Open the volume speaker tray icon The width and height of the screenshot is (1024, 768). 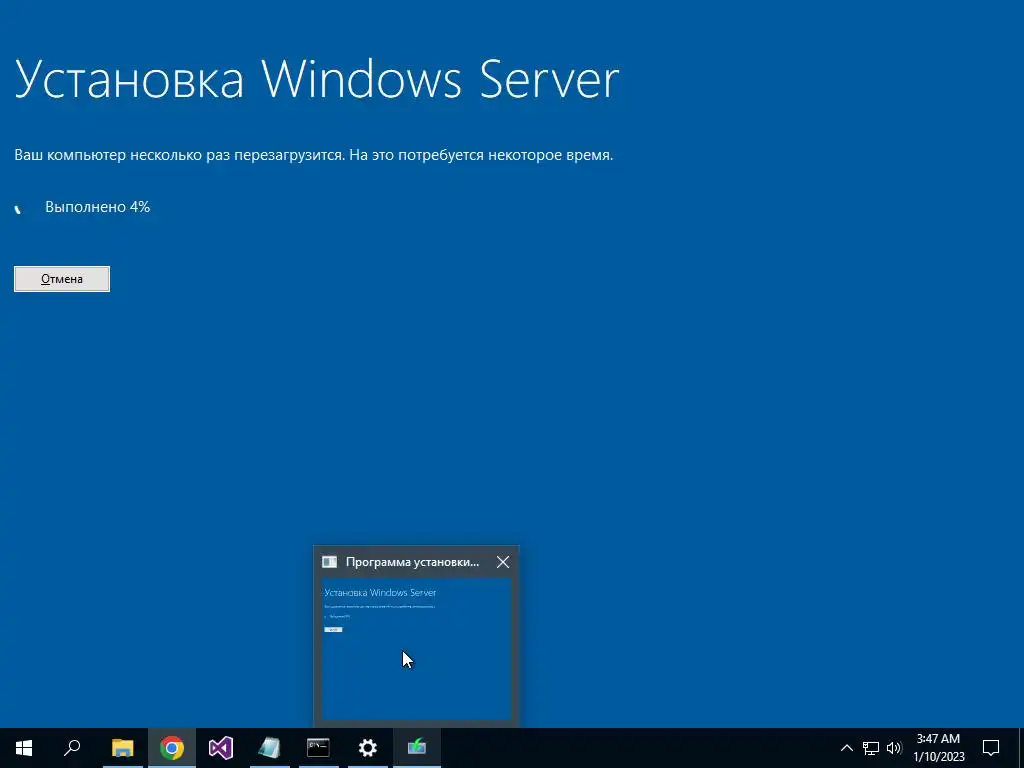894,748
